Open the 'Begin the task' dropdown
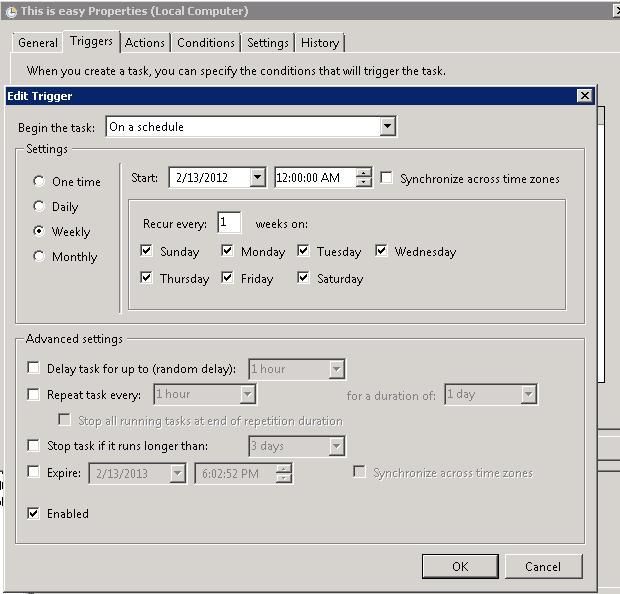 point(388,127)
